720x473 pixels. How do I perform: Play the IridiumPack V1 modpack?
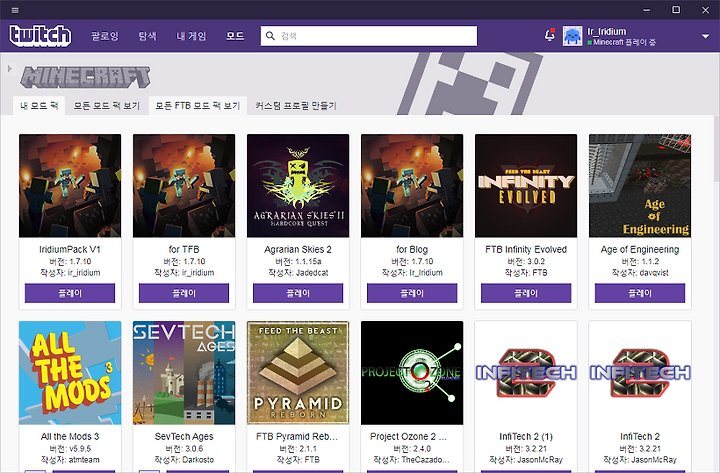(x=70, y=293)
